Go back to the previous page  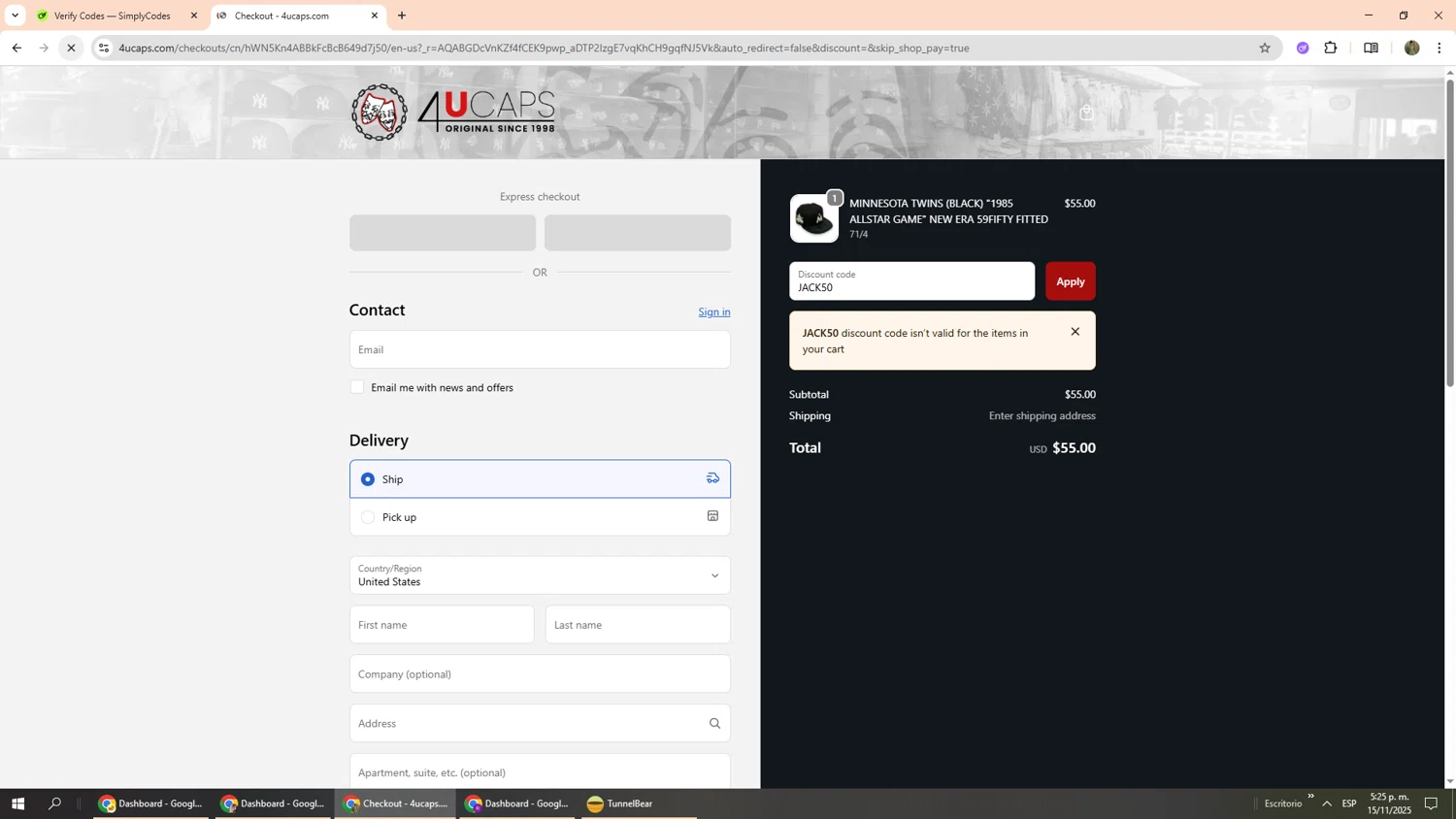click(17, 48)
